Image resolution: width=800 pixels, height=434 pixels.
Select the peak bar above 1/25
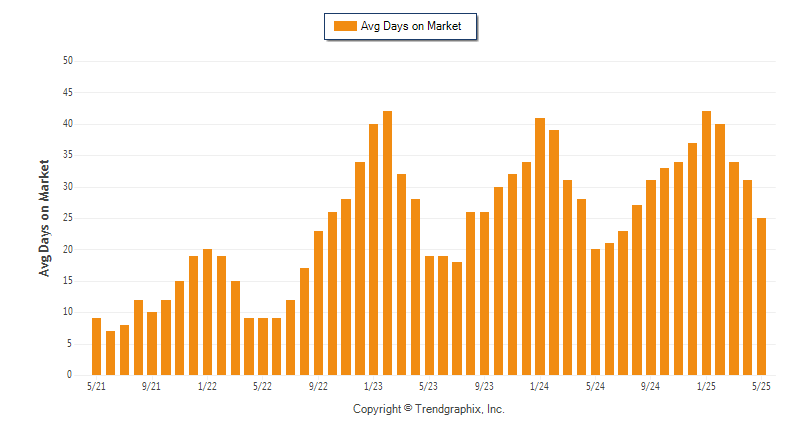[706, 243]
